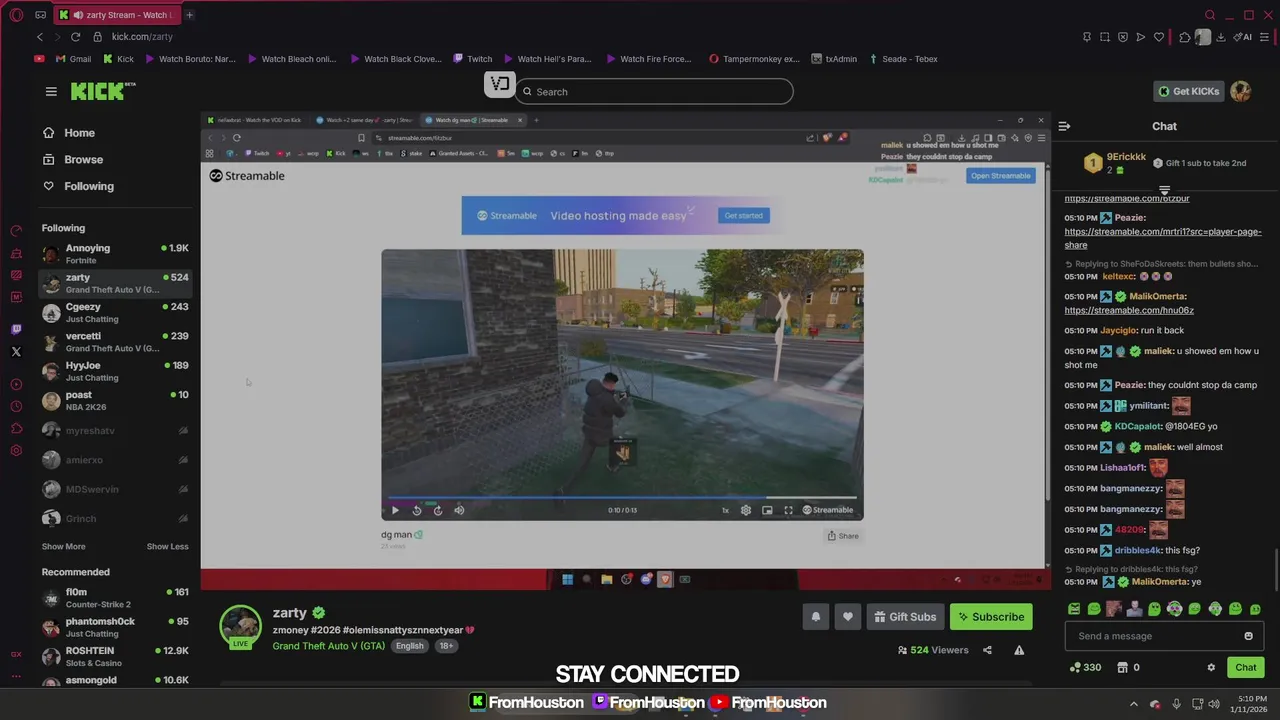Screen dimensions: 1280x720
Task: Select Cgeezy channel in Following list
Action: click(x=115, y=313)
